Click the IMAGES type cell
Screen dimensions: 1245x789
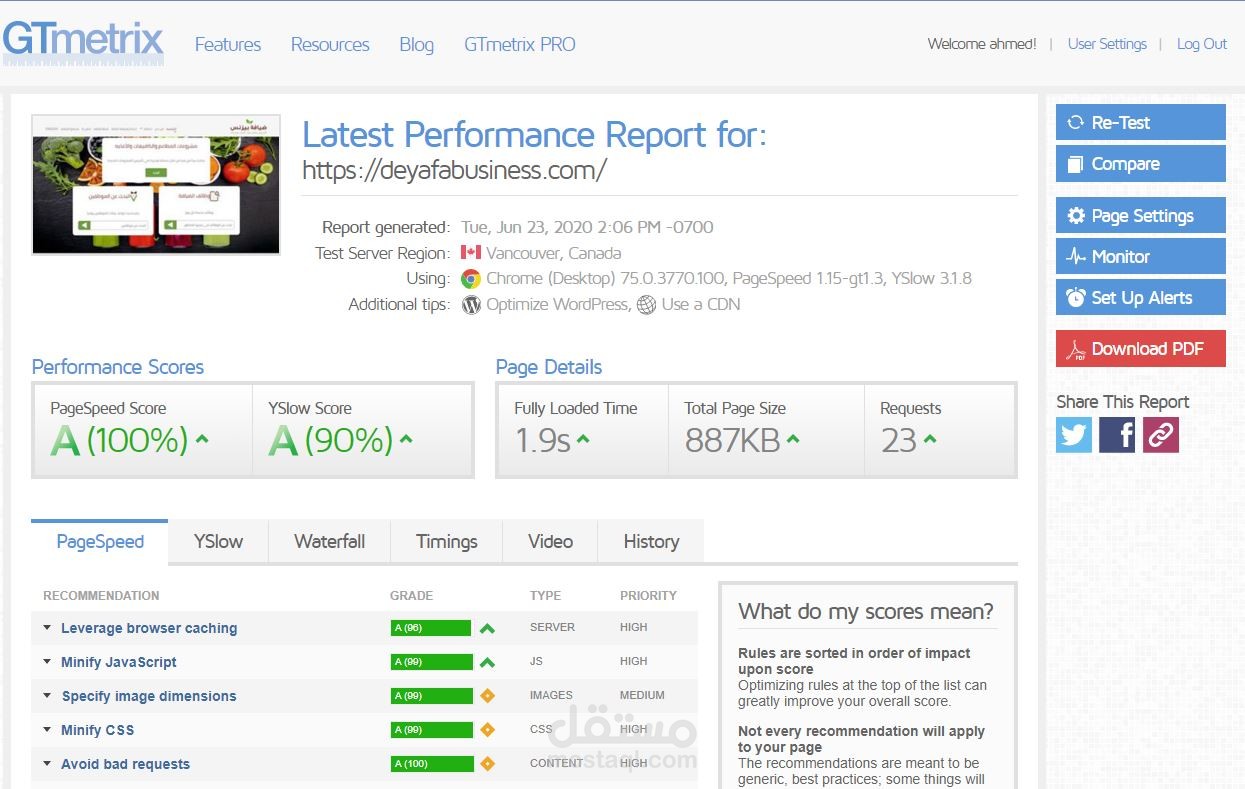tap(551, 695)
